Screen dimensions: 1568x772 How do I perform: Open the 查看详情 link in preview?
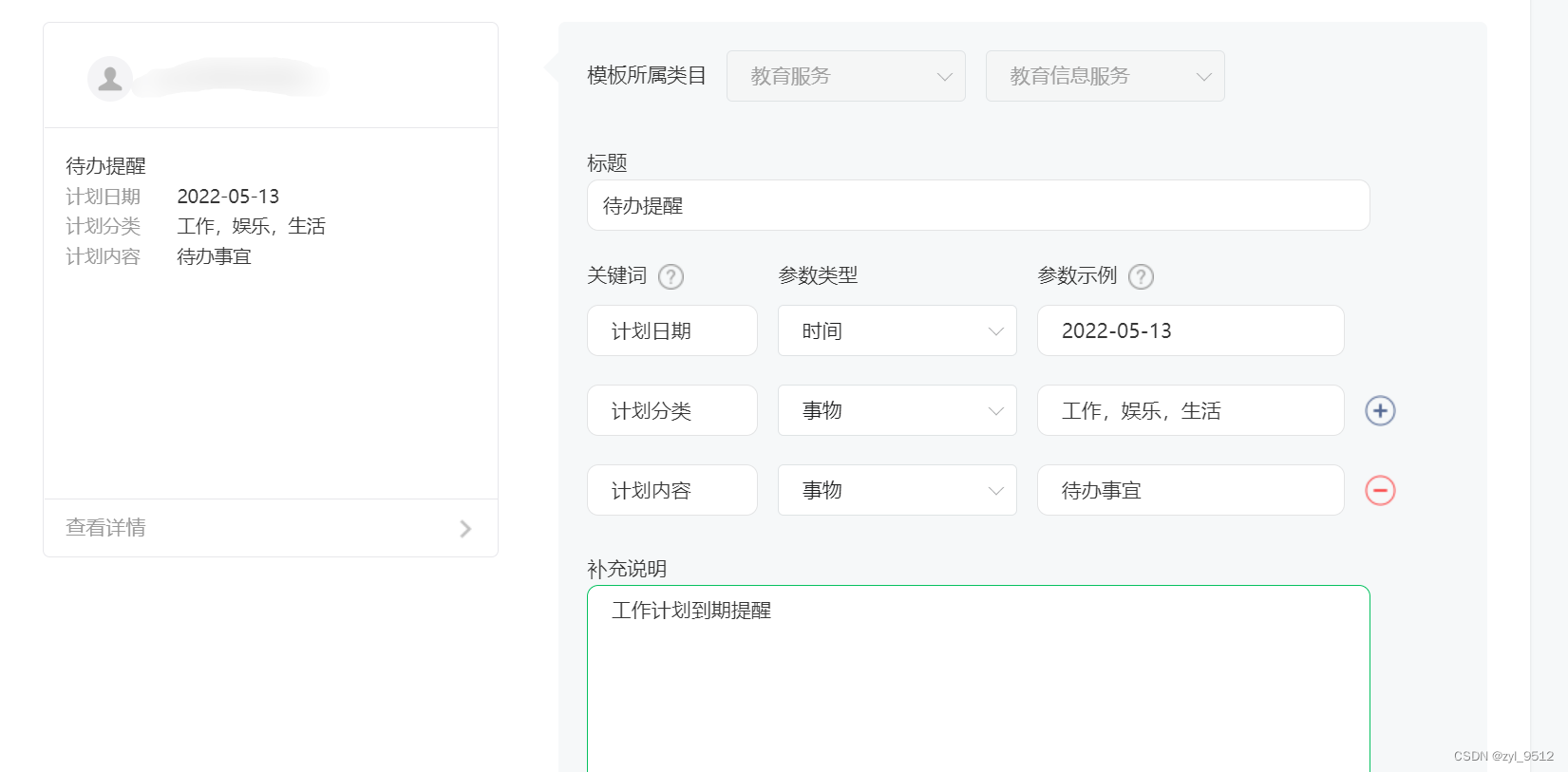coord(271,528)
